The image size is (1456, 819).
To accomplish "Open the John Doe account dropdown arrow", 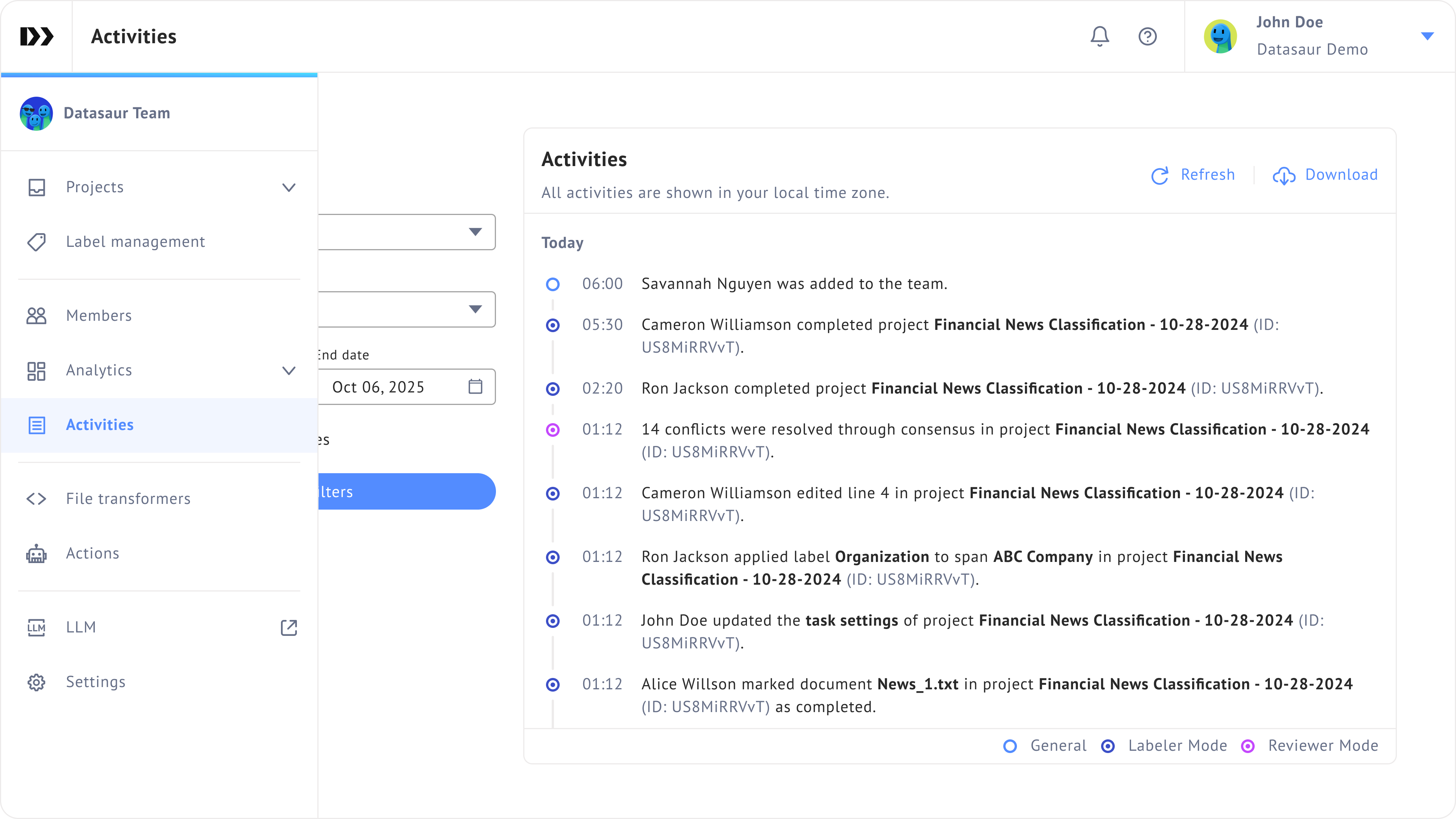I will (x=1427, y=36).
